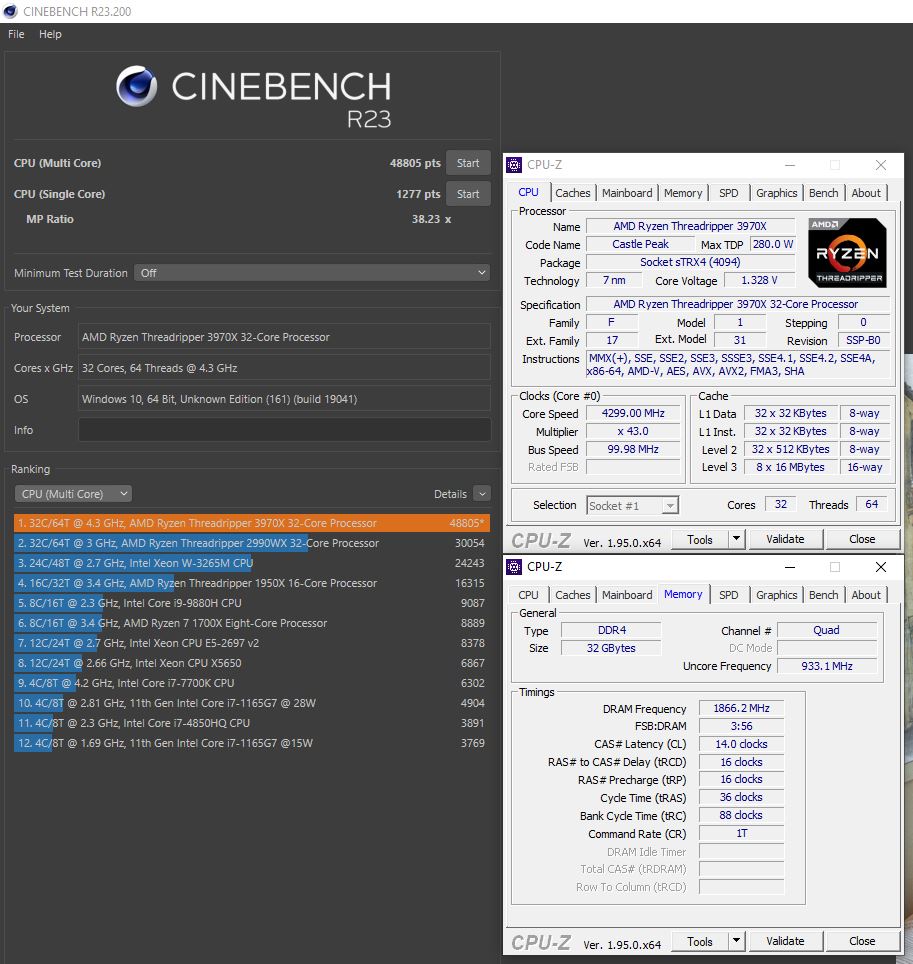The height and width of the screenshot is (964, 913).
Task: Open the File menu in Cinebench
Action: click(16, 34)
